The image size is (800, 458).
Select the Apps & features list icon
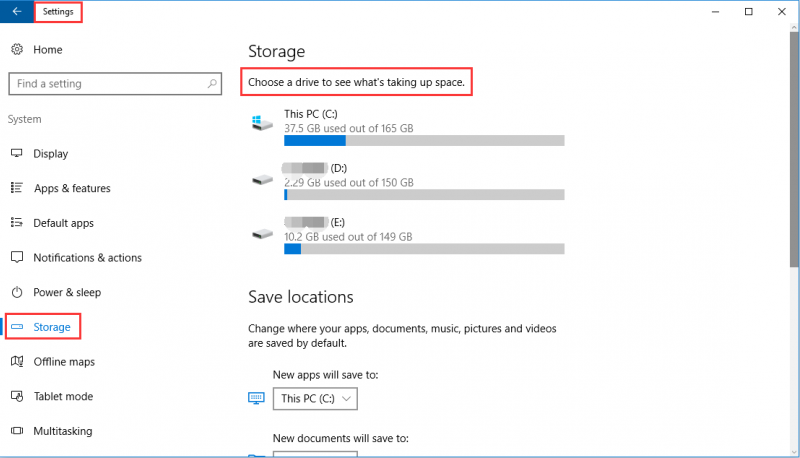17,188
